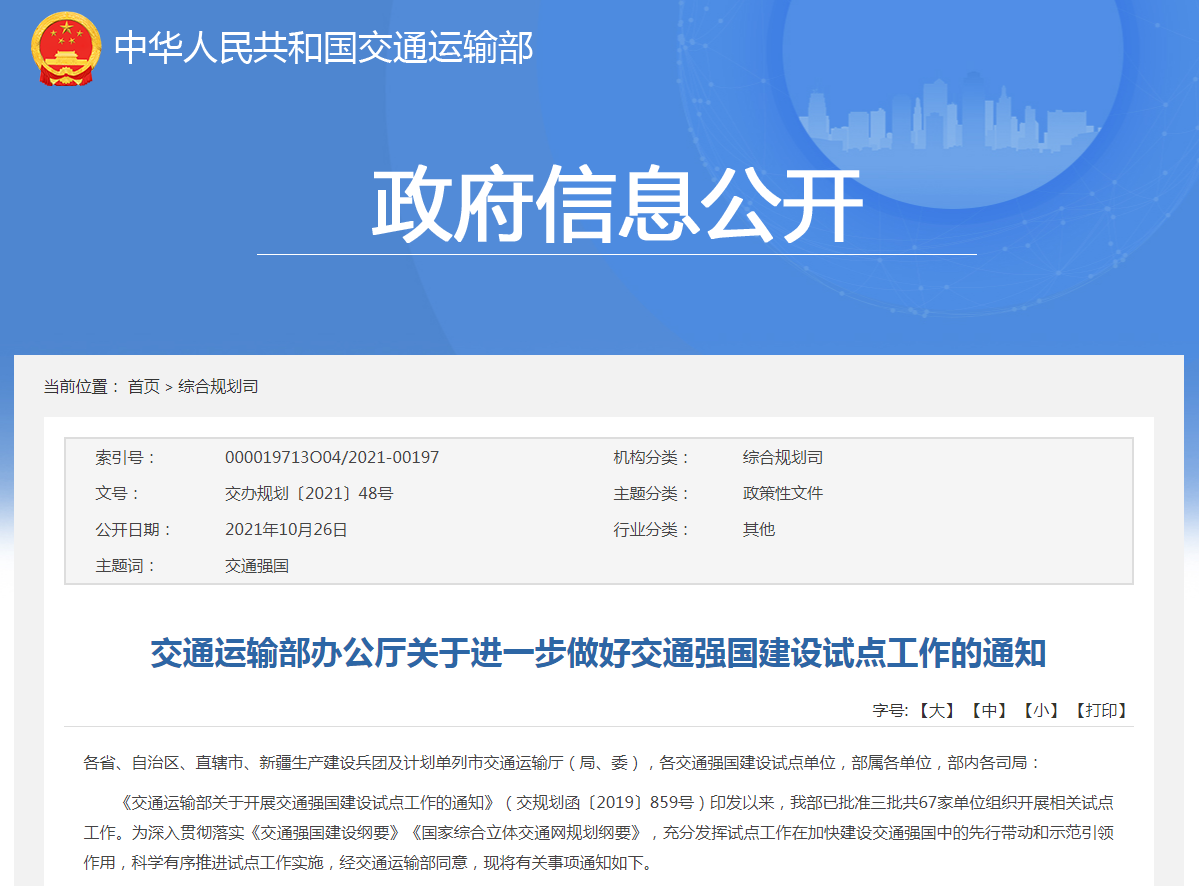Select 其他 industry category value
This screenshot has height=886, width=1199.
coord(759,530)
